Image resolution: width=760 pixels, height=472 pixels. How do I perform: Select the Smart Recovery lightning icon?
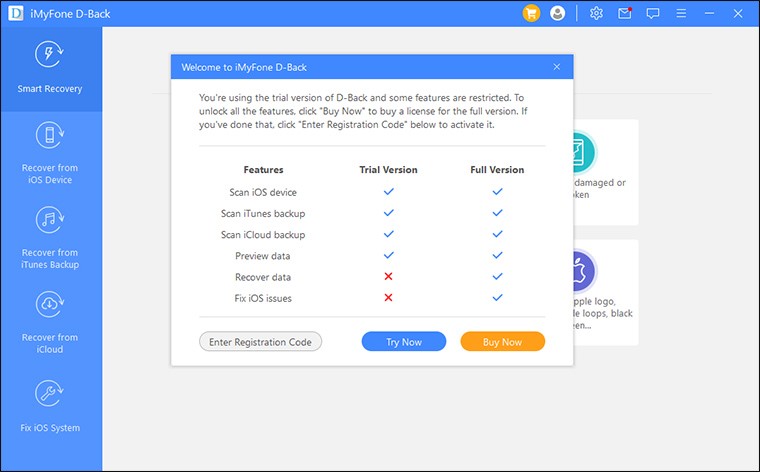(49, 54)
